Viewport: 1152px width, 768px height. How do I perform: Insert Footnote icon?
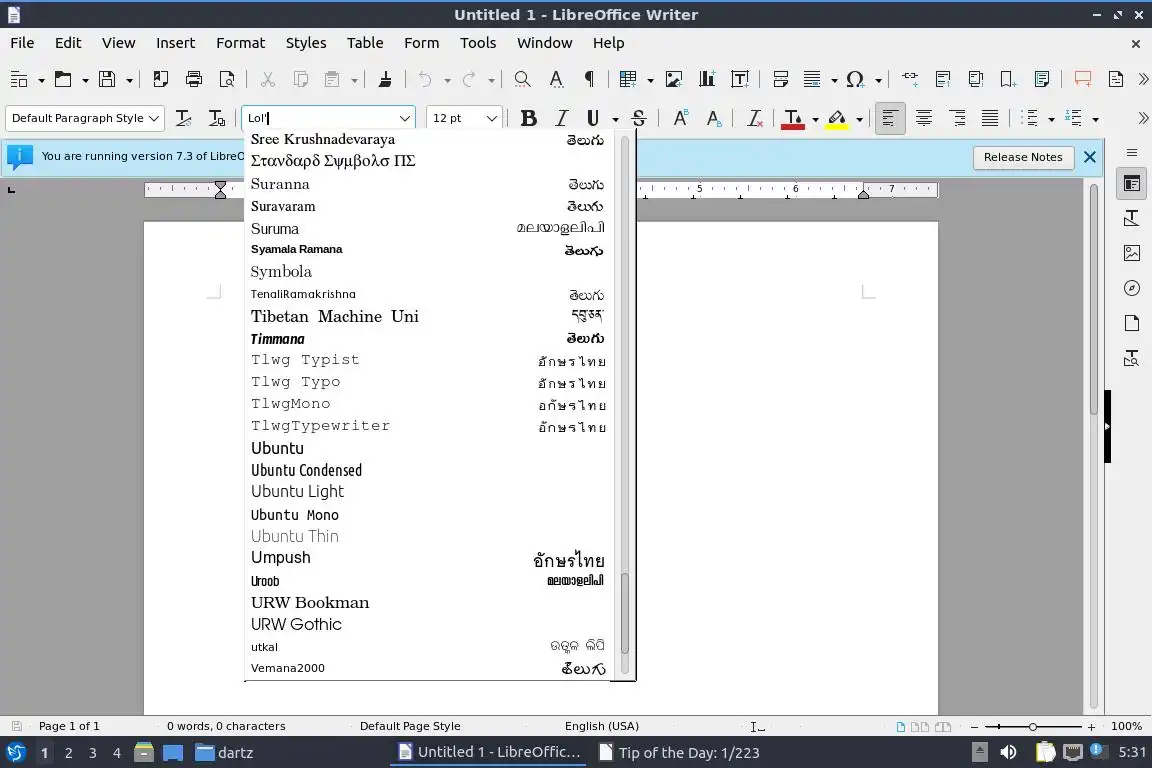pyautogui.click(x=943, y=79)
